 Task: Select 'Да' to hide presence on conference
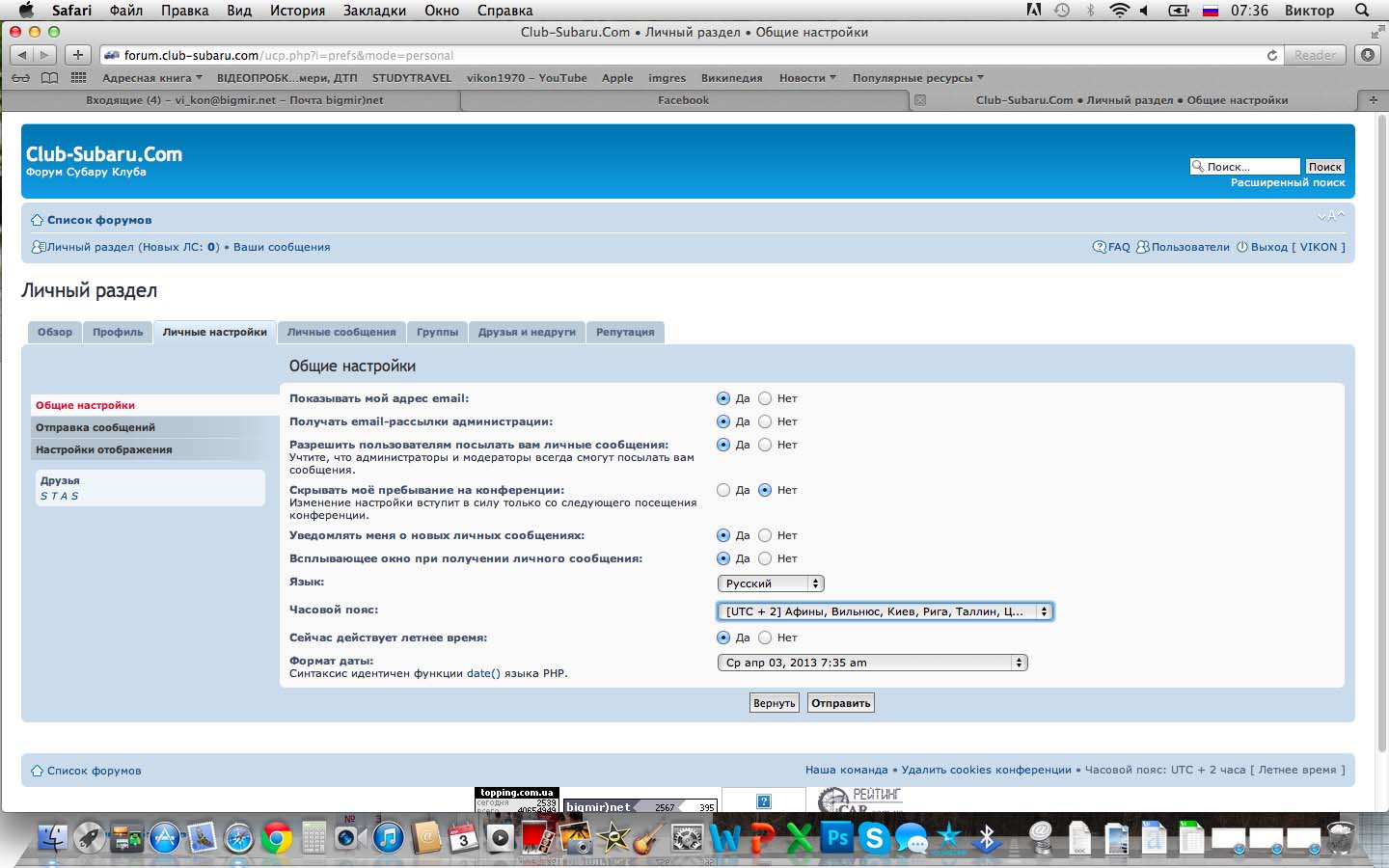tap(723, 490)
